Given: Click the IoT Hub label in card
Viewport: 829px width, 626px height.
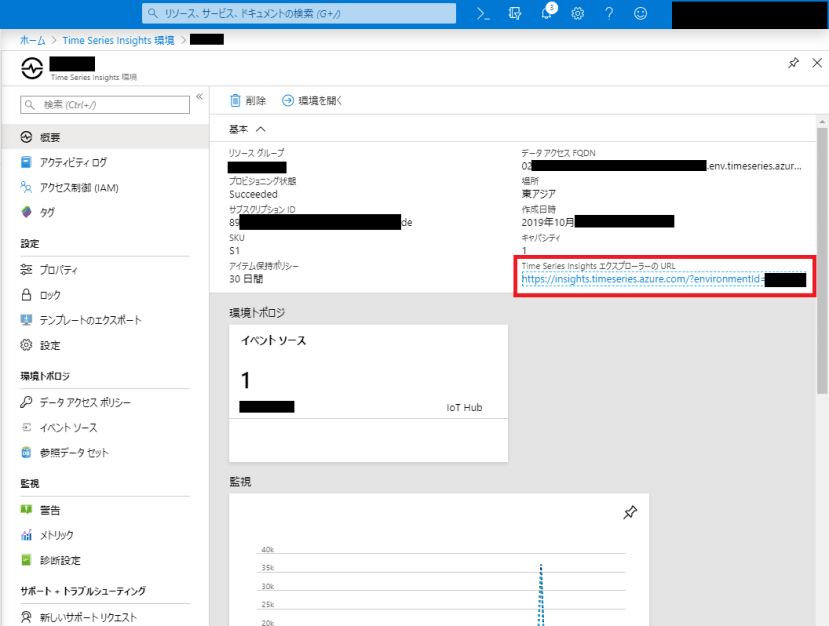Looking at the screenshot, I should click(464, 408).
